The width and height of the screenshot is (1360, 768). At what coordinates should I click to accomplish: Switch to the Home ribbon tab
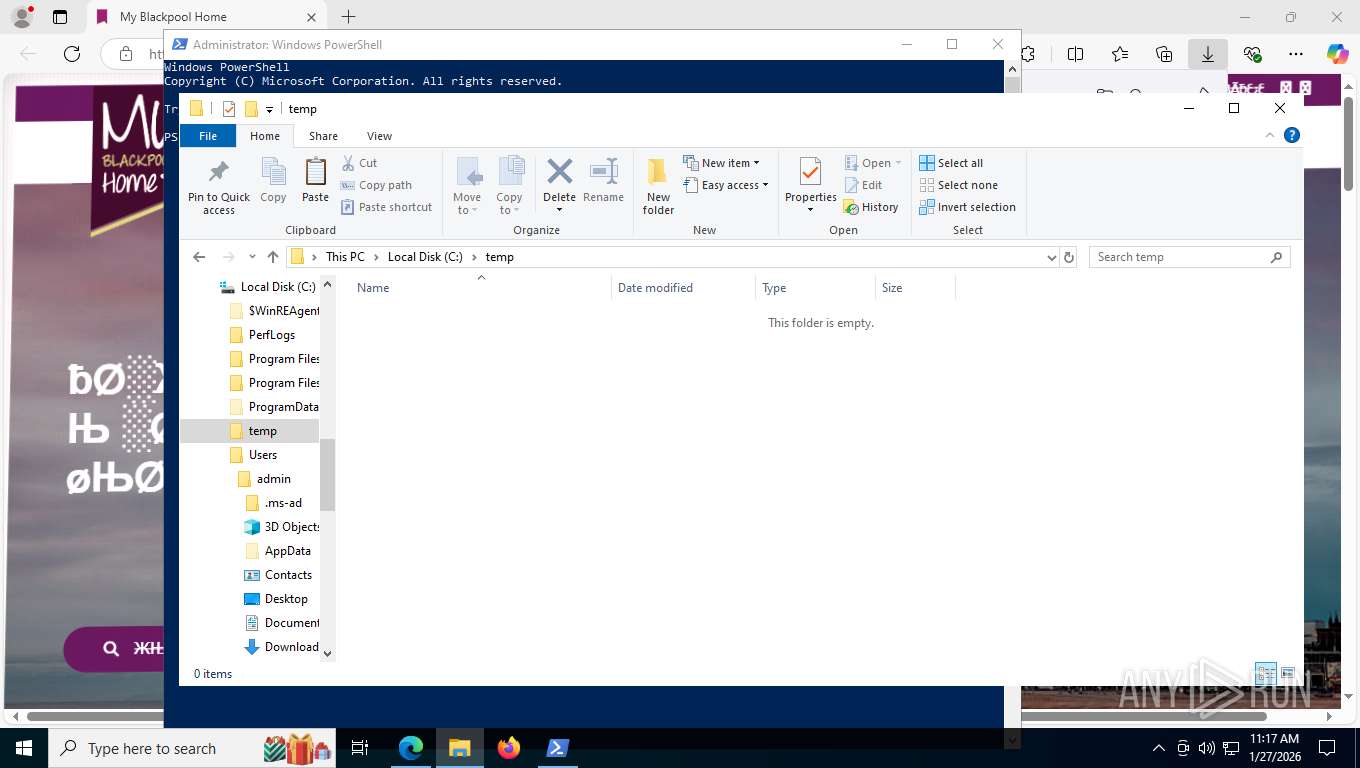(x=265, y=136)
